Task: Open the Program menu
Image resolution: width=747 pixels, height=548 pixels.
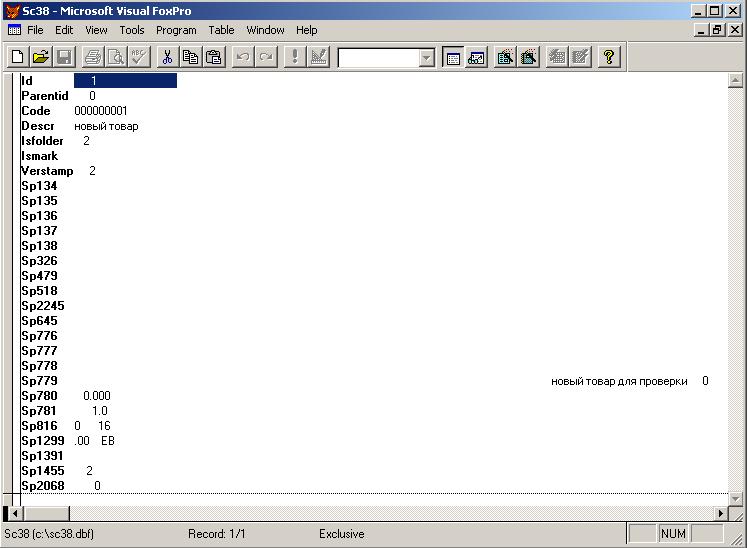Action: coord(176,30)
